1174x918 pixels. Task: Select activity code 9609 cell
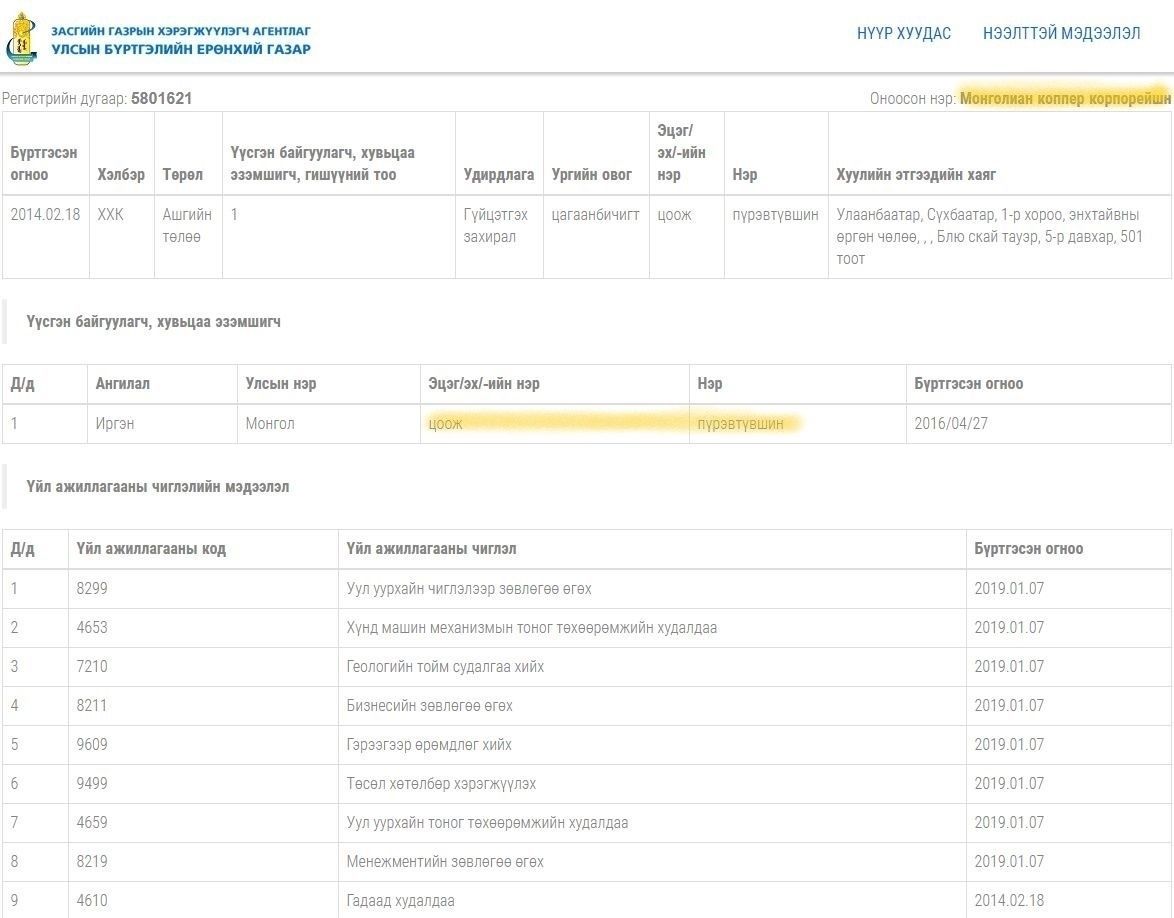click(x=92, y=745)
